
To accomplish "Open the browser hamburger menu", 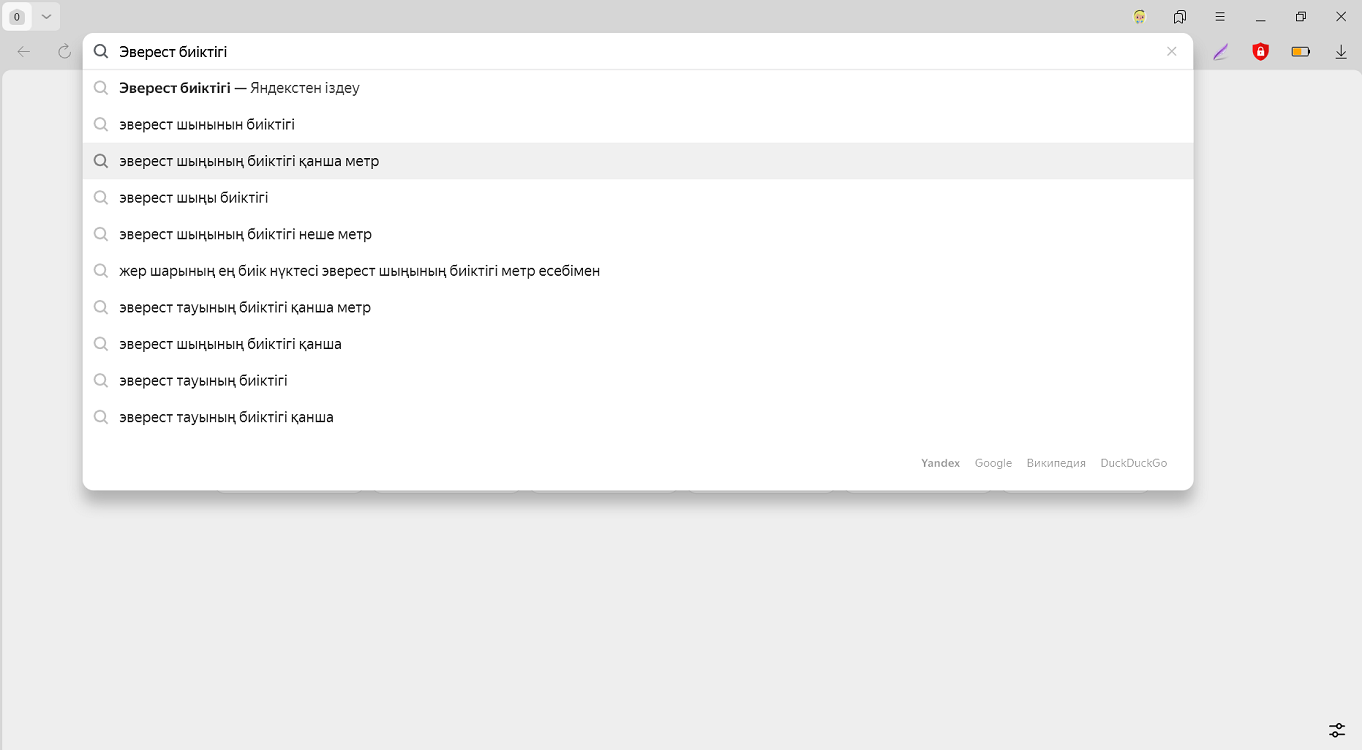I will (1220, 17).
